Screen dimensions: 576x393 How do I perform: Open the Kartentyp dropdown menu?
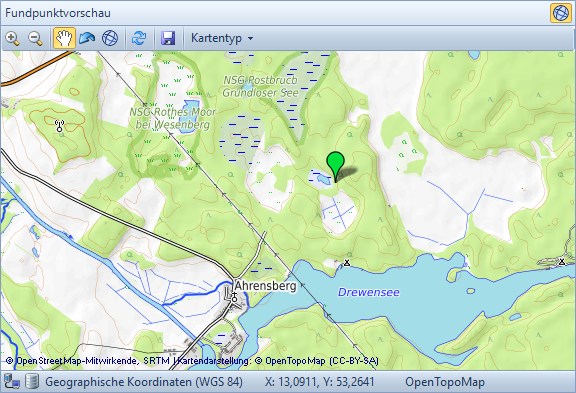(222, 38)
